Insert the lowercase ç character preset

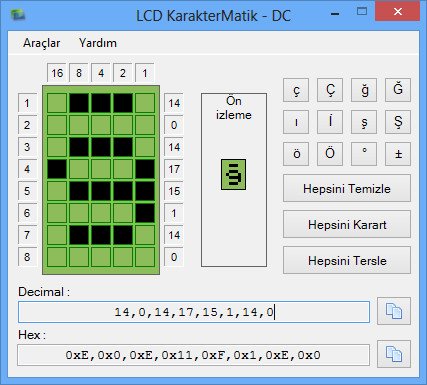[296, 90]
